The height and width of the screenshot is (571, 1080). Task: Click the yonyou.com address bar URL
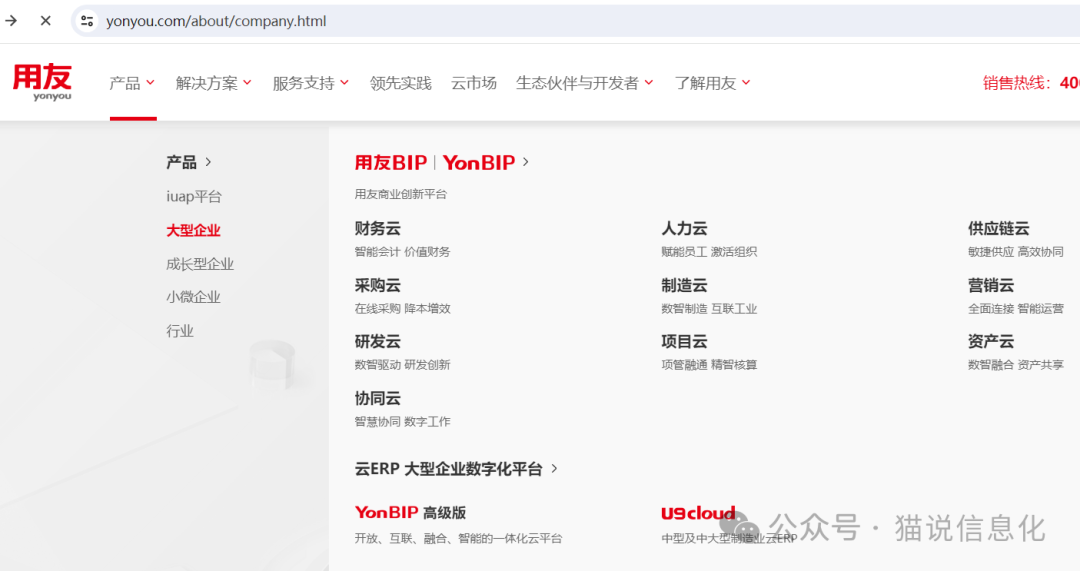click(x=216, y=21)
